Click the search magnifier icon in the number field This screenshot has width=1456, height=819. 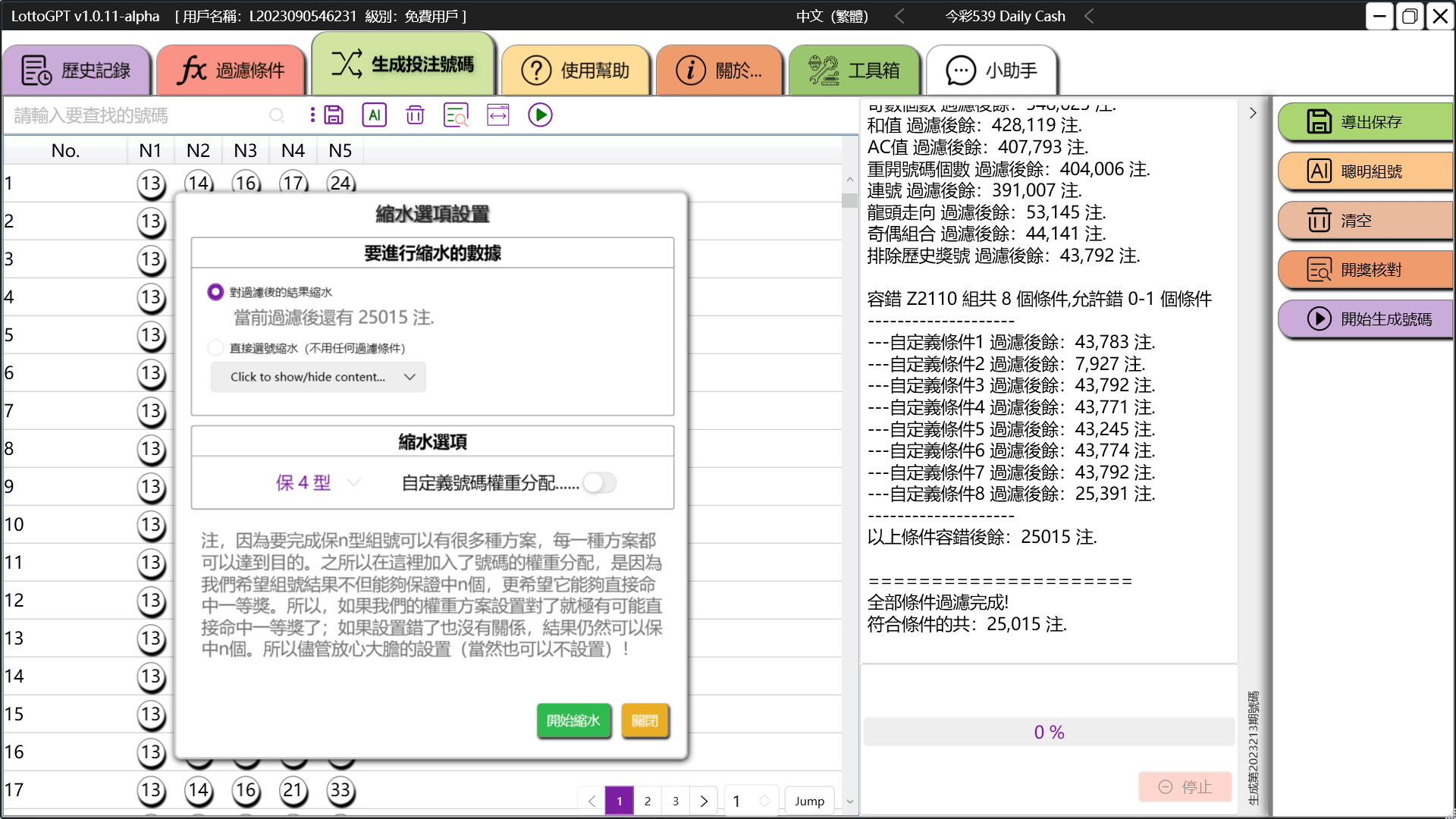[x=277, y=115]
